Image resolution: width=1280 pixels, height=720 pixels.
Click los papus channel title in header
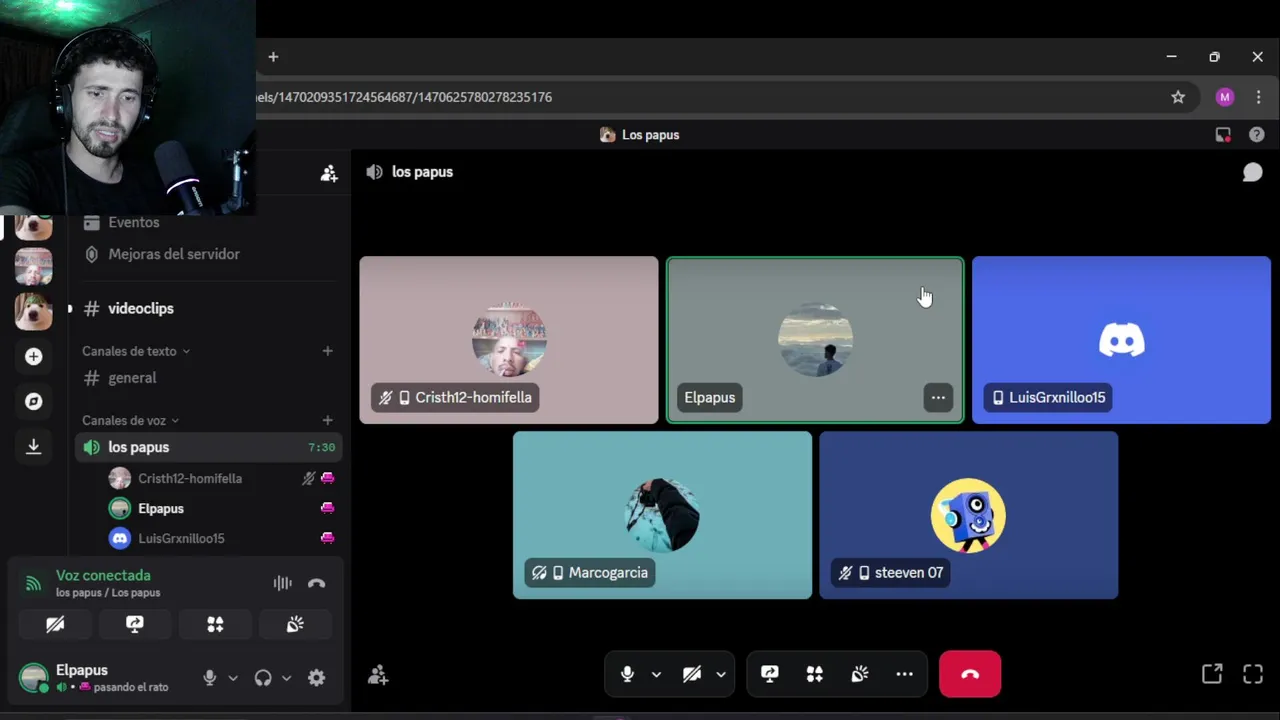click(x=422, y=172)
